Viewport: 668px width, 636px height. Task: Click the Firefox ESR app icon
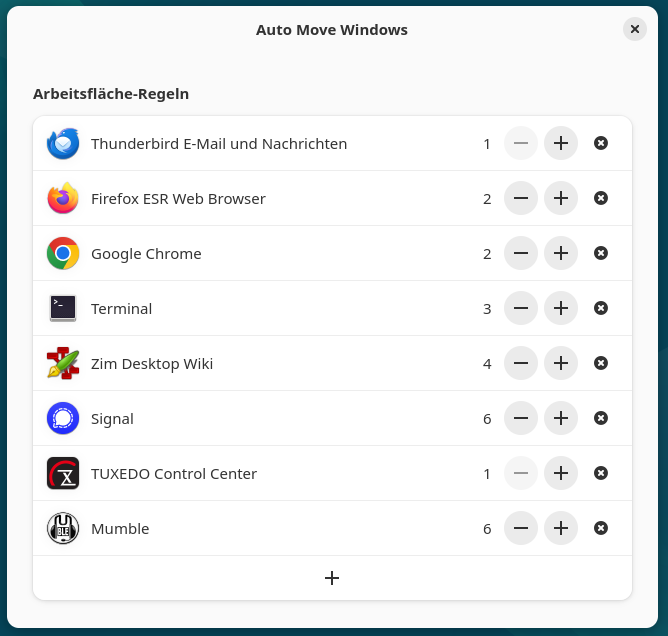tap(63, 199)
